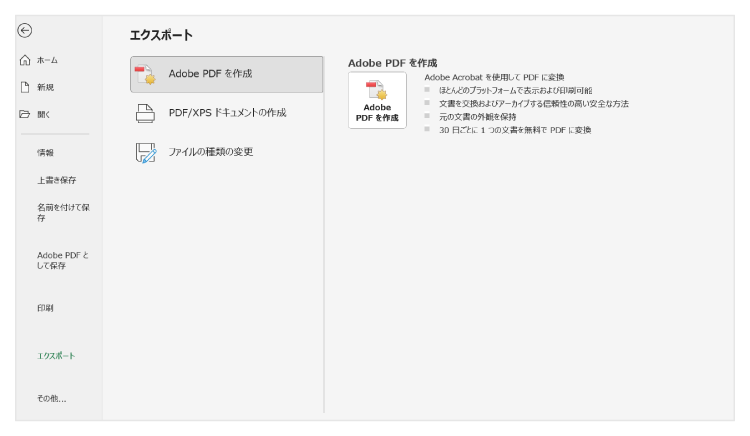This screenshot has height=436, width=750.
Task: Click the blank page icon next to 新規
Action: (x=25, y=87)
